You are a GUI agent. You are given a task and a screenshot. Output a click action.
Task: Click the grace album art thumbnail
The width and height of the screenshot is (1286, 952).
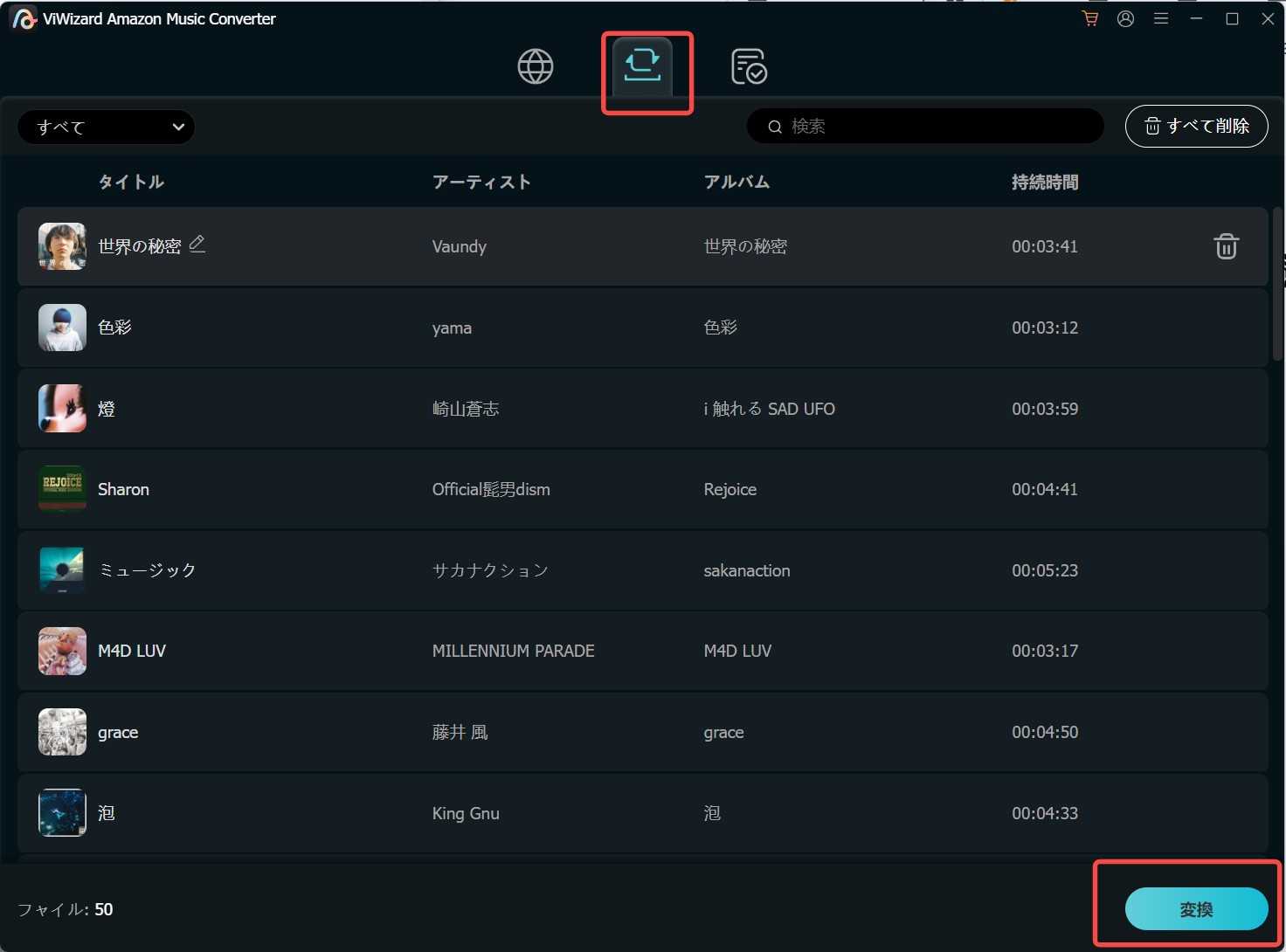click(62, 732)
